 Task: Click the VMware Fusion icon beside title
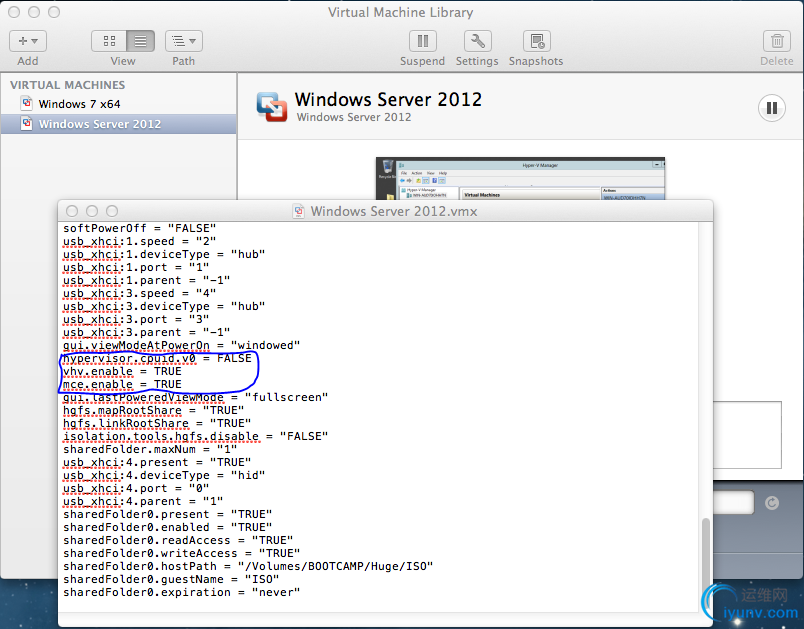(272, 107)
